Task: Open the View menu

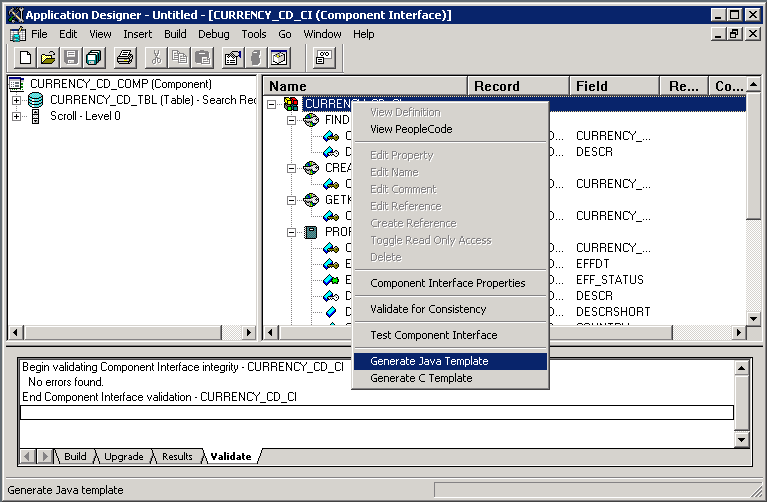Action: 100,34
